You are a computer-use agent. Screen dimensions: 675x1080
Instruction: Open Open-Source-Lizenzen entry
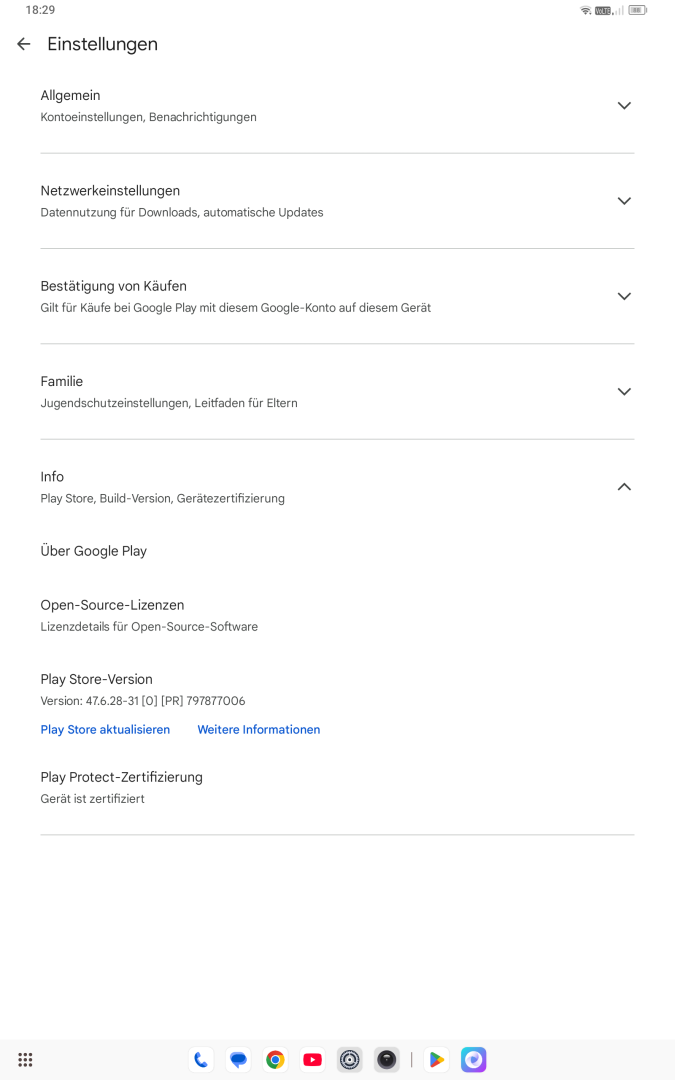point(338,615)
